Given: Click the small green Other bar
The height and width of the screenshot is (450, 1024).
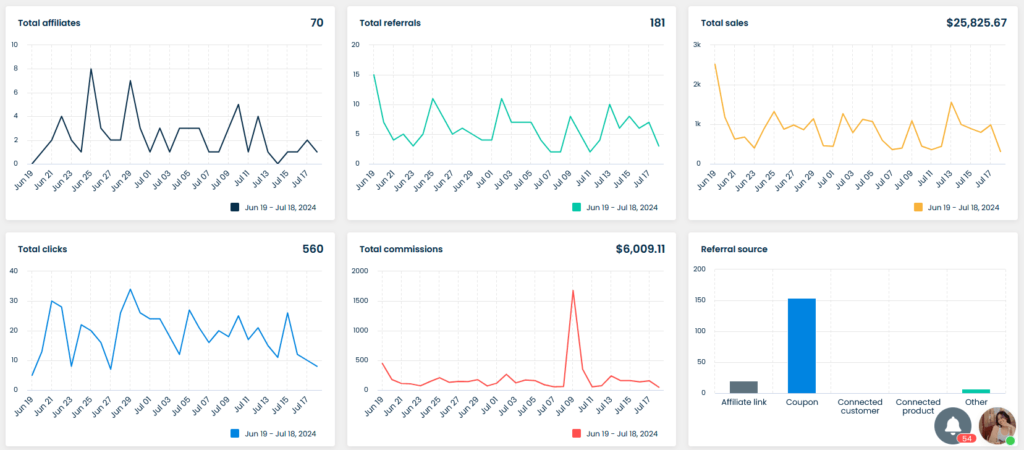Looking at the screenshot, I should click(x=976, y=391).
